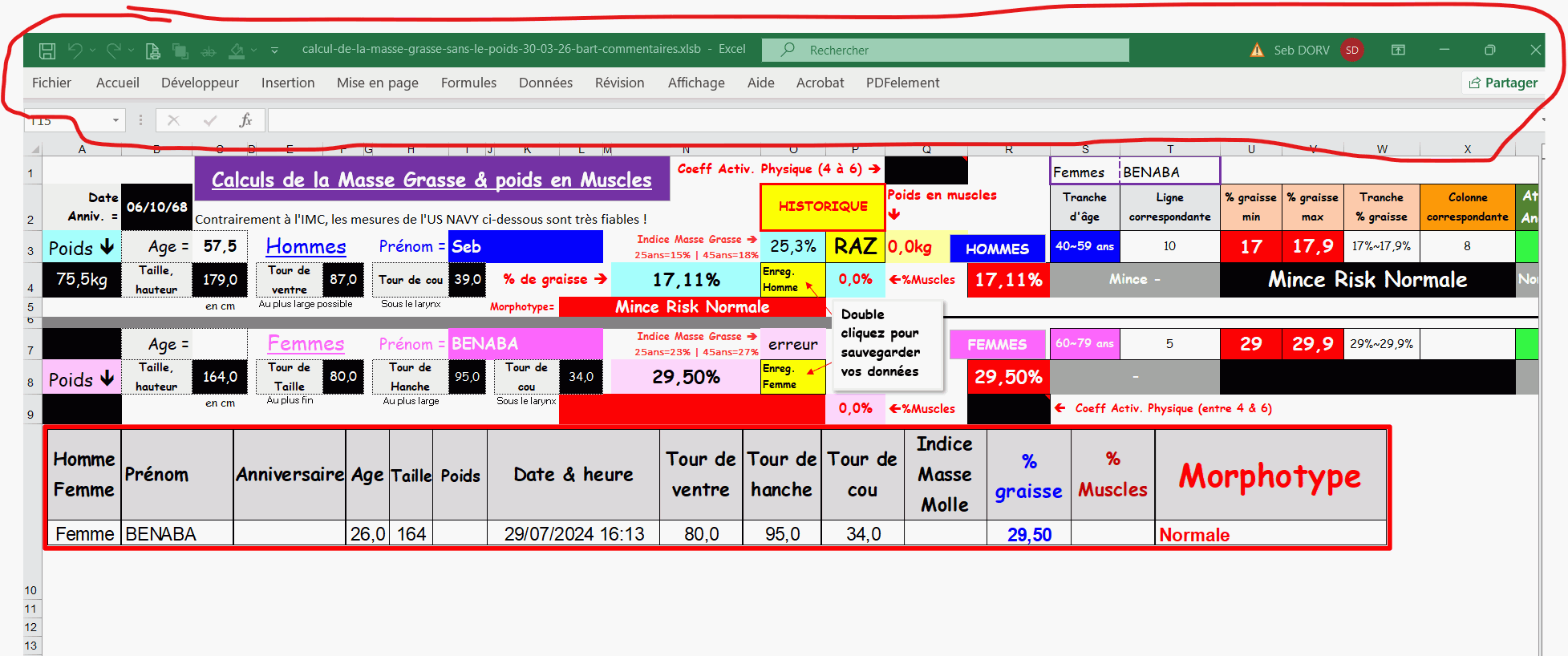This screenshot has height=656, width=1568.
Task: Select the blue Seb prénom cell
Action: 525,247
